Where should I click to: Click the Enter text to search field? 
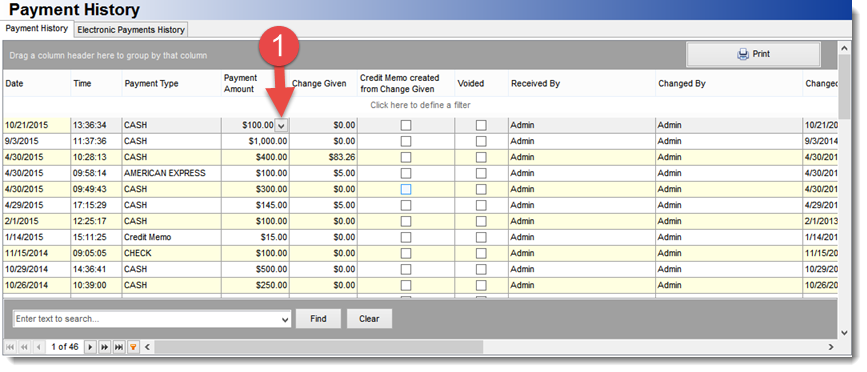click(x=147, y=319)
